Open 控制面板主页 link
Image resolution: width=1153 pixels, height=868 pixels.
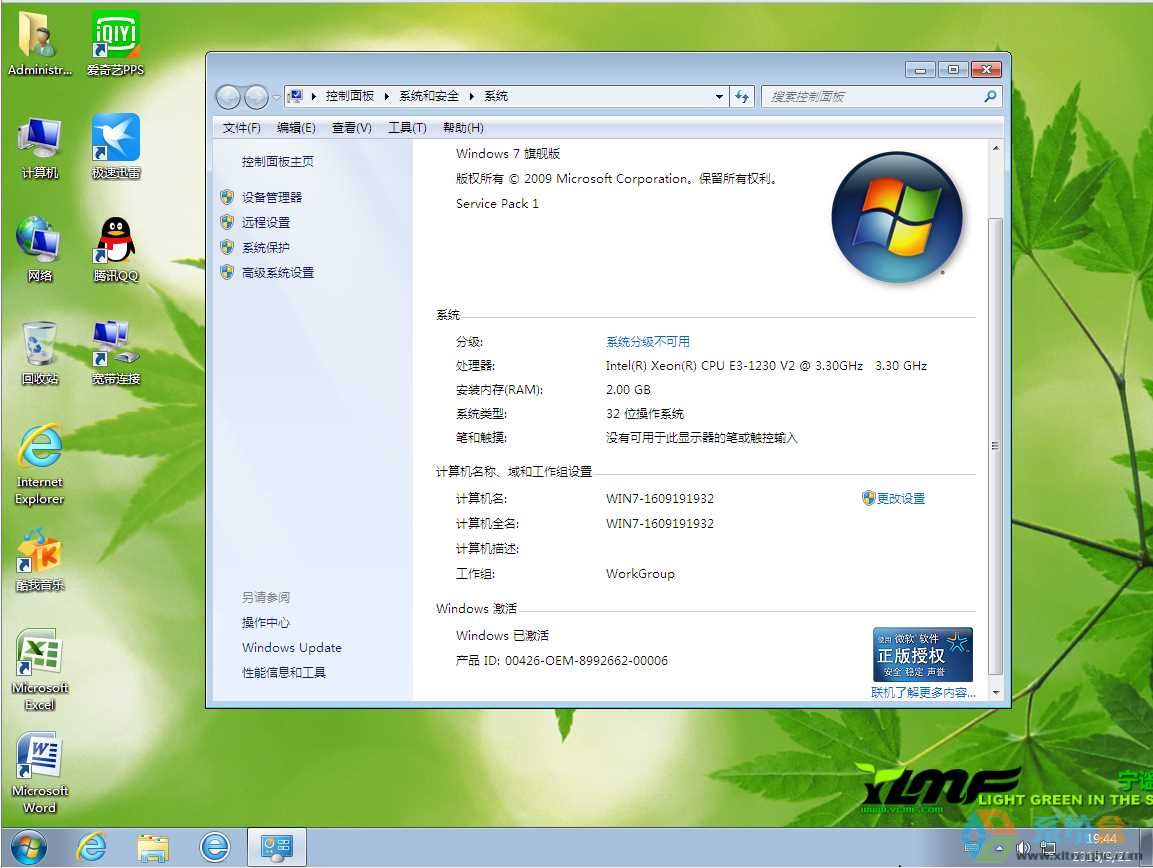(277, 161)
